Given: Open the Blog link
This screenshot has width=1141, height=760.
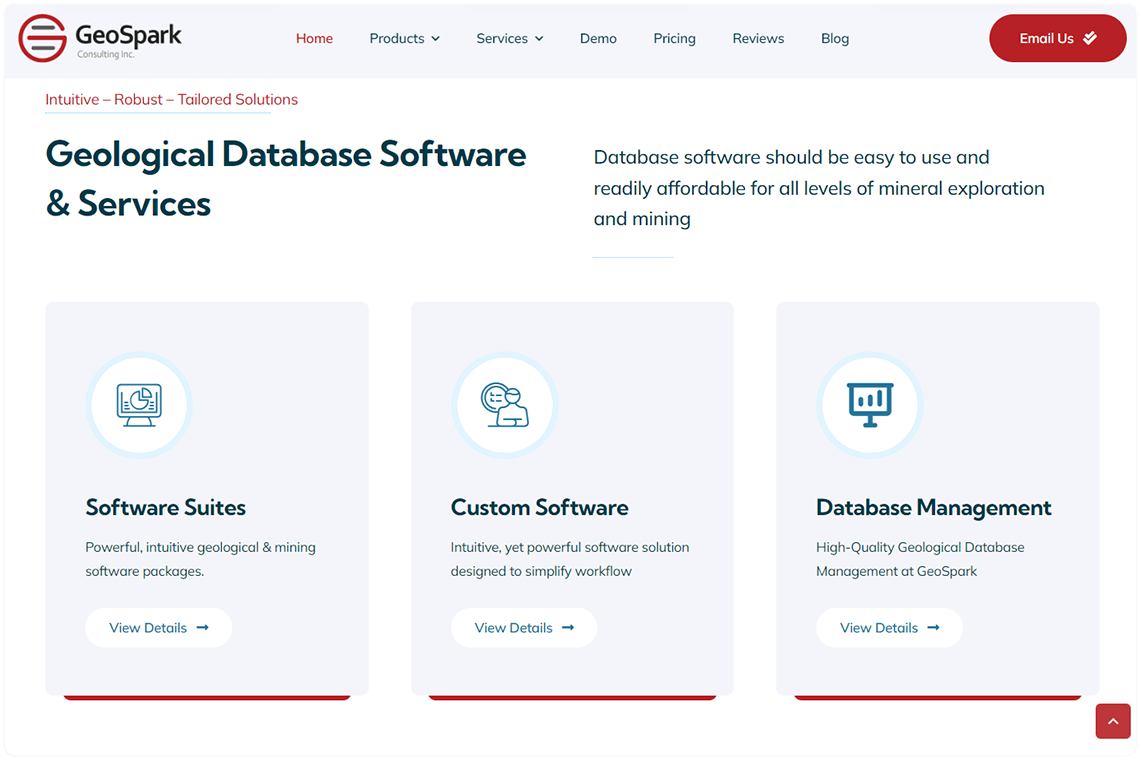Looking at the screenshot, I should pyautogui.click(x=835, y=39).
